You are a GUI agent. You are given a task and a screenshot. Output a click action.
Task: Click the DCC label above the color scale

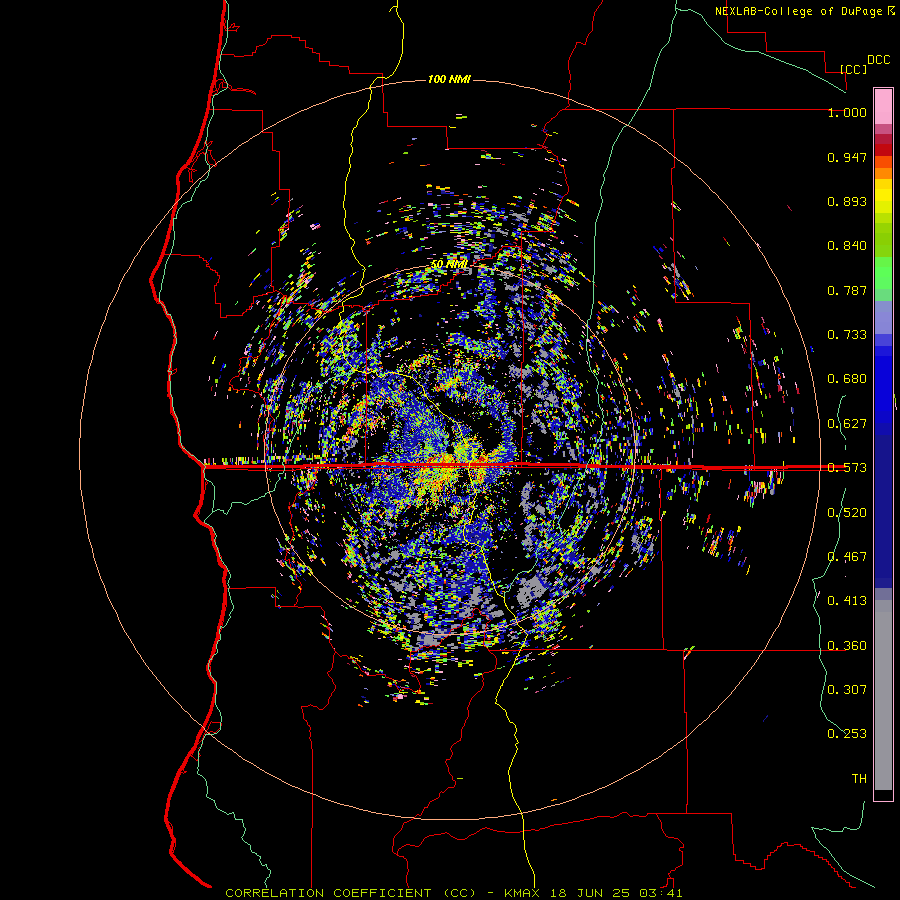[878, 60]
